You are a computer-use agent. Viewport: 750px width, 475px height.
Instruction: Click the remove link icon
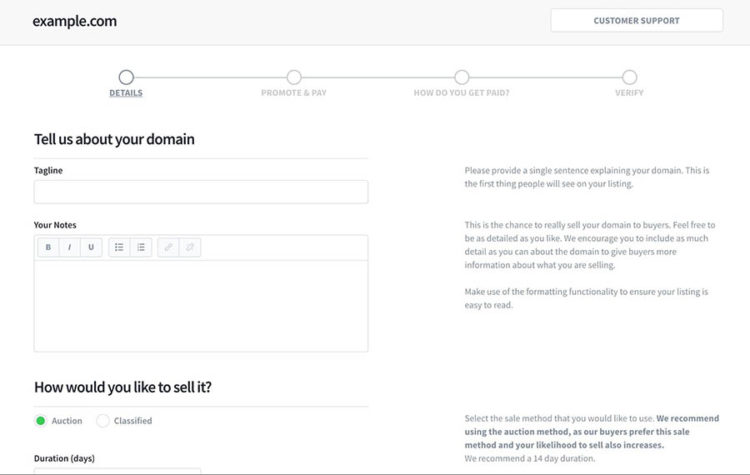[190, 247]
